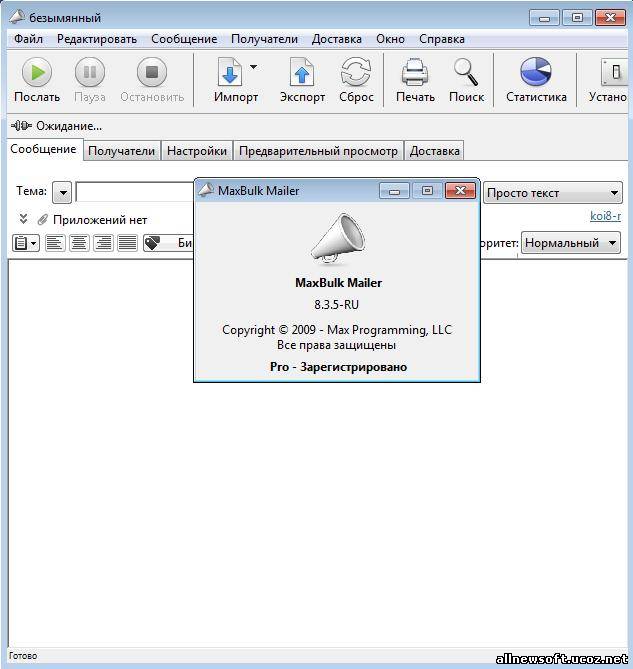Screen dimensions: 633x669
Task: Click the Ожидание... status text
Action: [x=69, y=126]
